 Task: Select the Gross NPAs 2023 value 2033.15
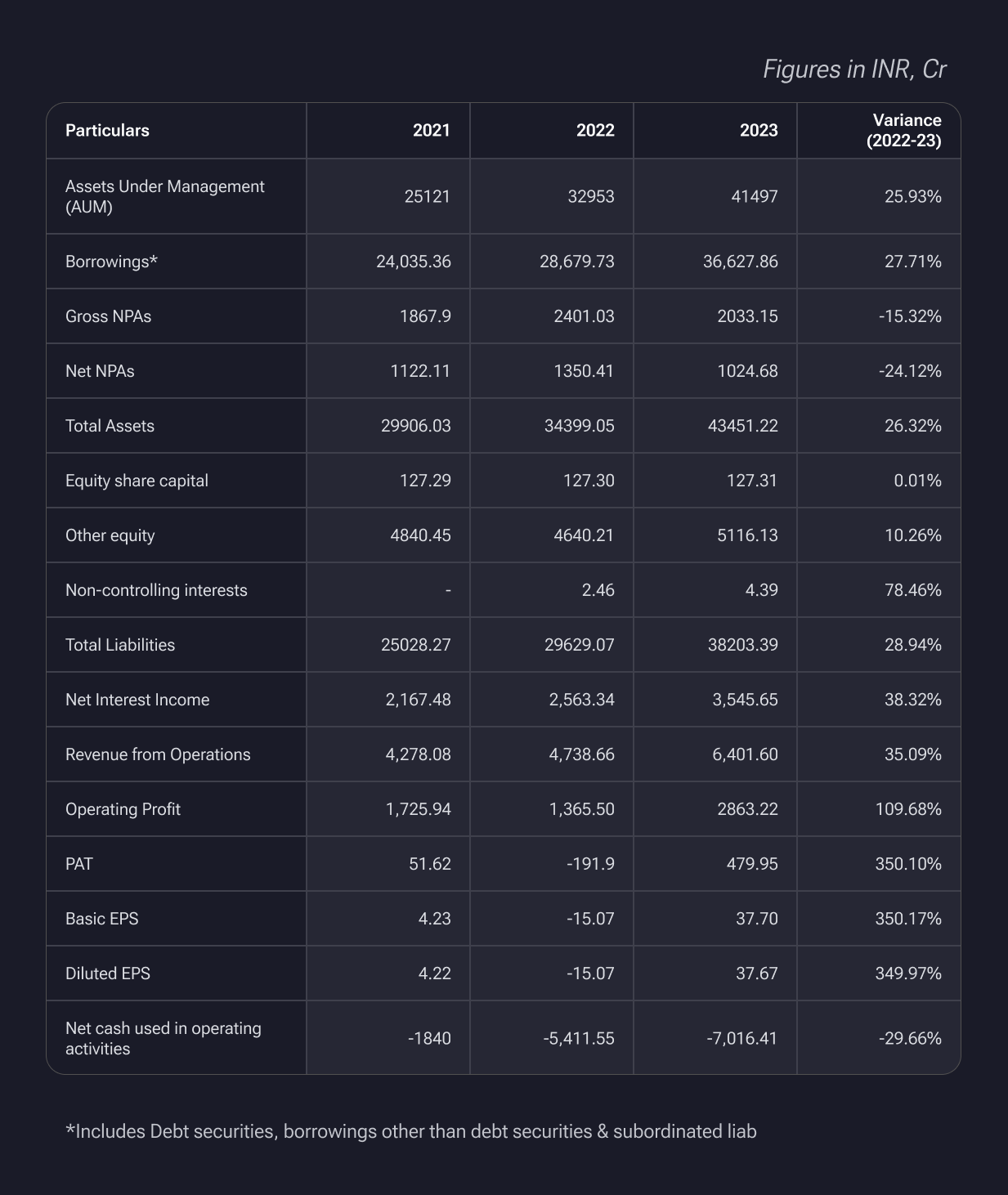coord(747,316)
